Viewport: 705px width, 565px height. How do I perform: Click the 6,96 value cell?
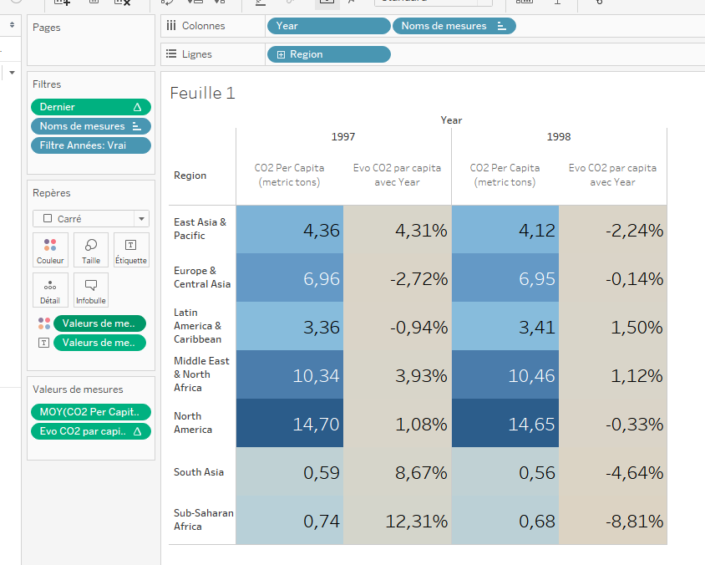tap(290, 278)
